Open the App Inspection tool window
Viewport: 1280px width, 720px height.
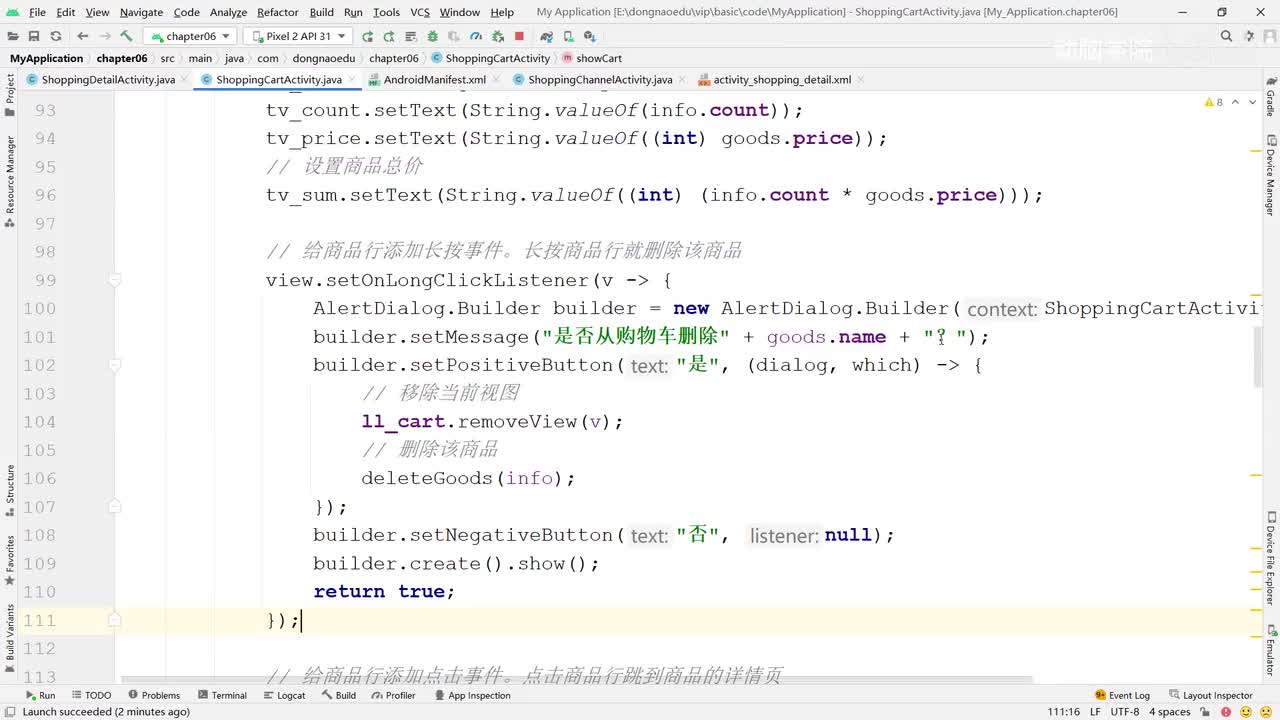pos(472,695)
